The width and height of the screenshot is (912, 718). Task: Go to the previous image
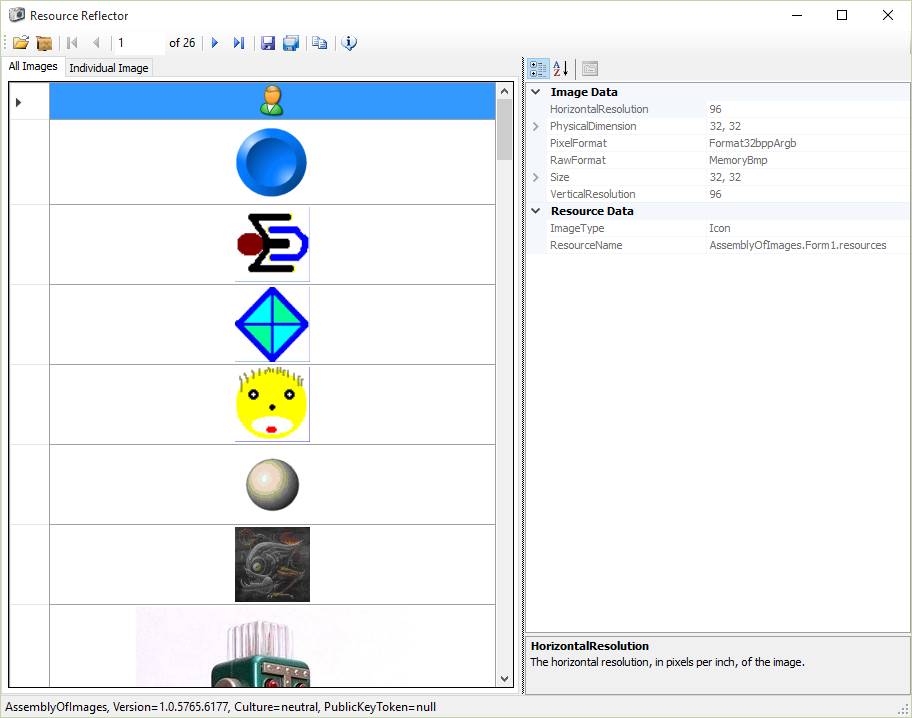95,43
